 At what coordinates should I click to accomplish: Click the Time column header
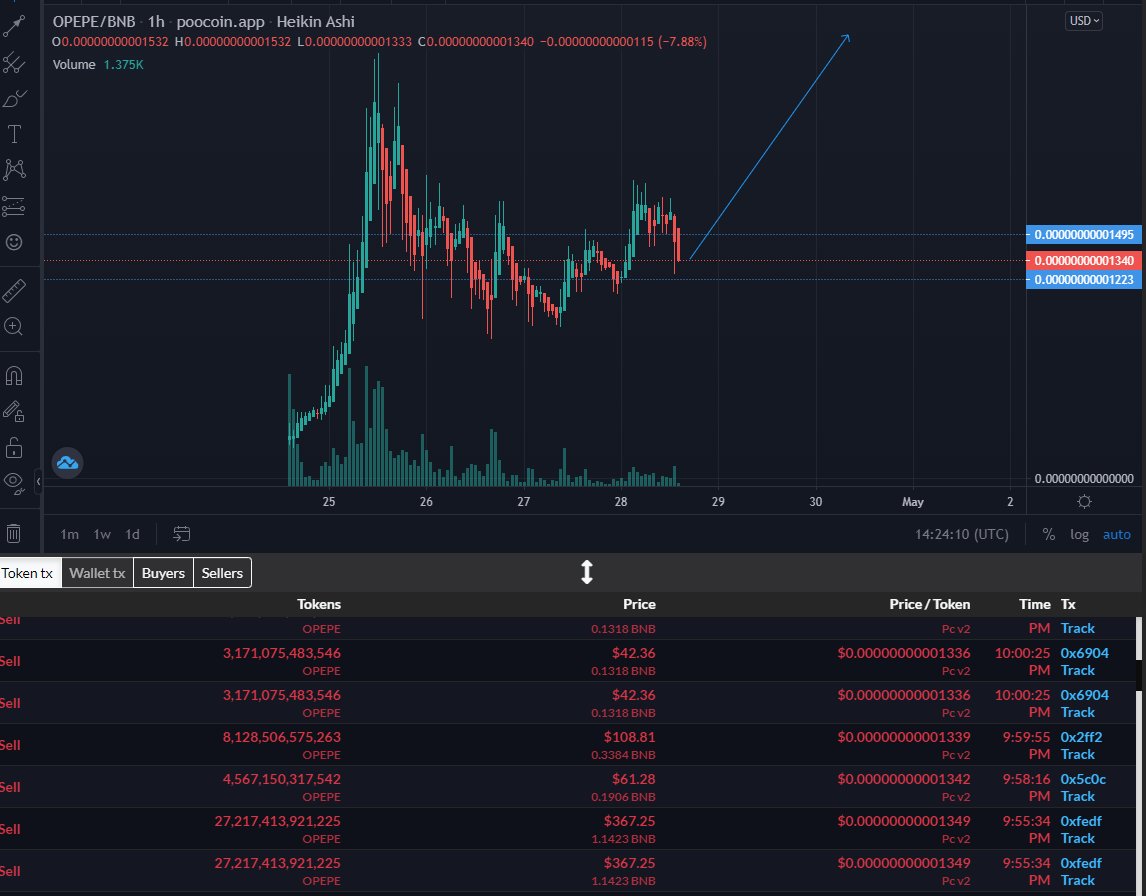tap(1035, 604)
